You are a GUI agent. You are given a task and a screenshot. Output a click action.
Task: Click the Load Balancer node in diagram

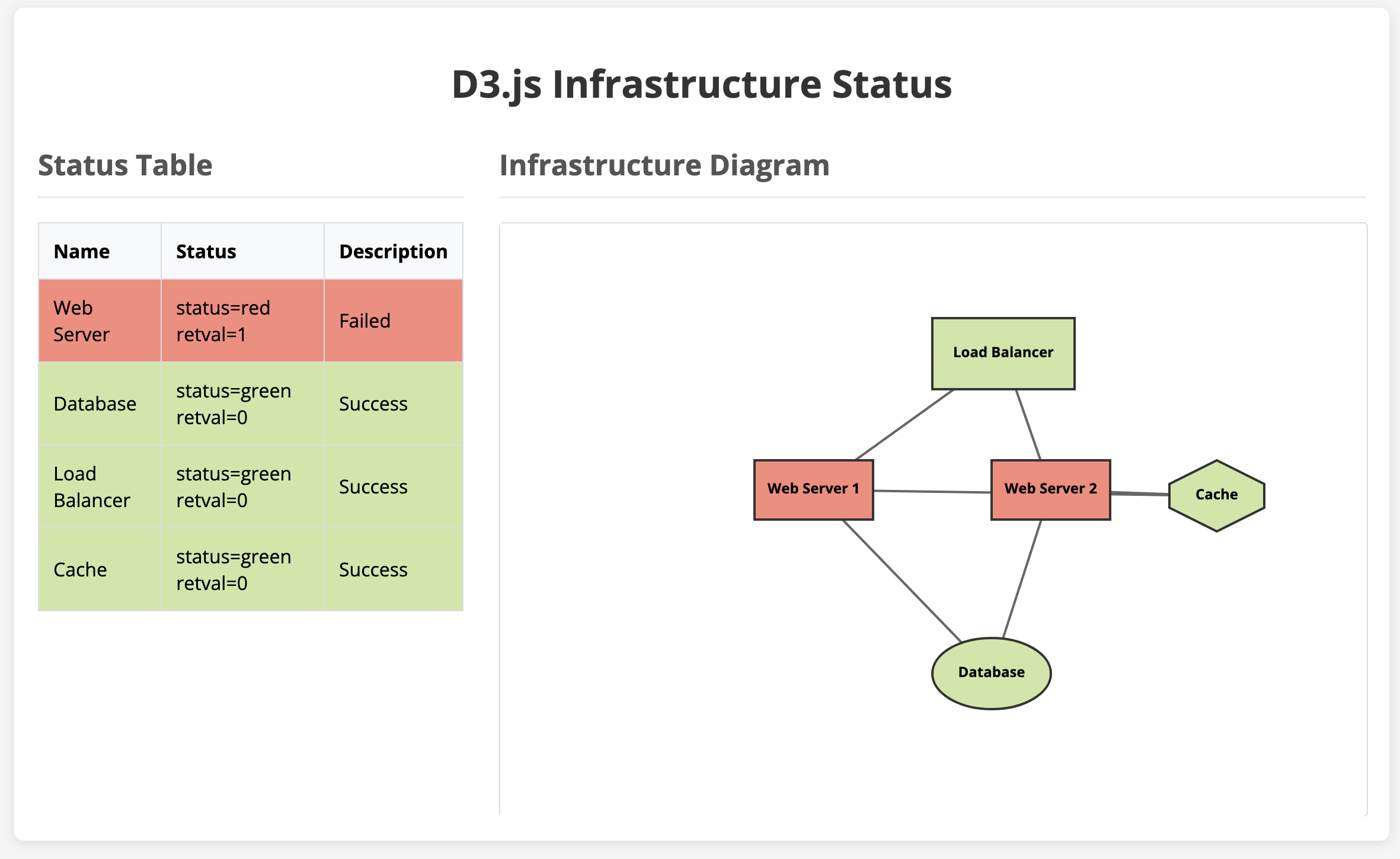coord(1003,354)
